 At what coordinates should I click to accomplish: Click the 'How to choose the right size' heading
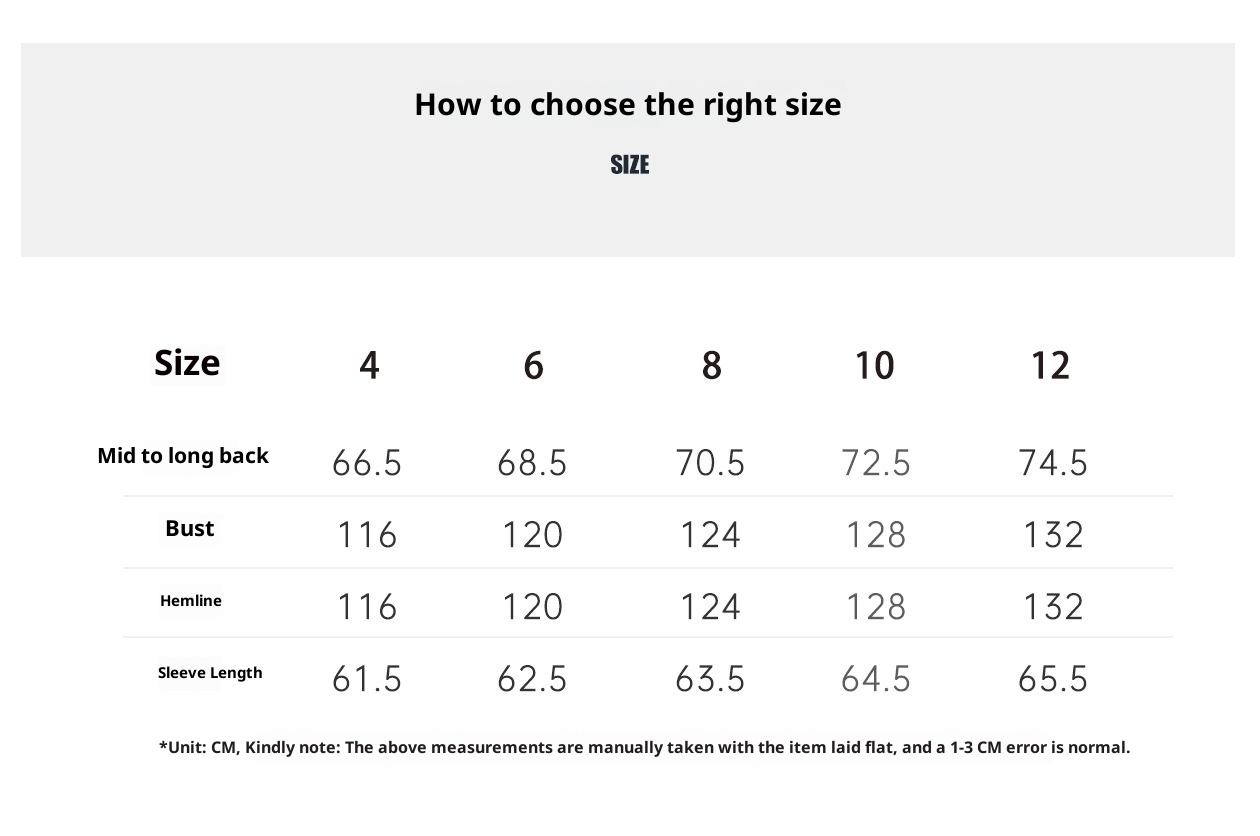[628, 105]
